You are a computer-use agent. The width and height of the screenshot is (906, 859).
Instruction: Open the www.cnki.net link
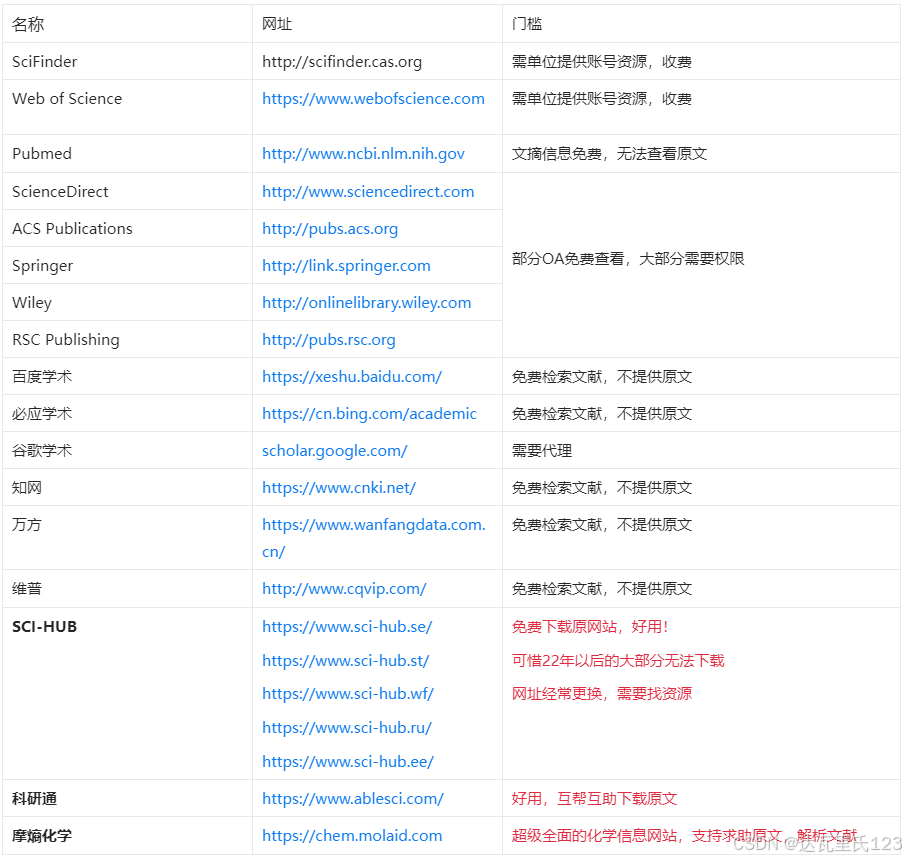pos(339,488)
